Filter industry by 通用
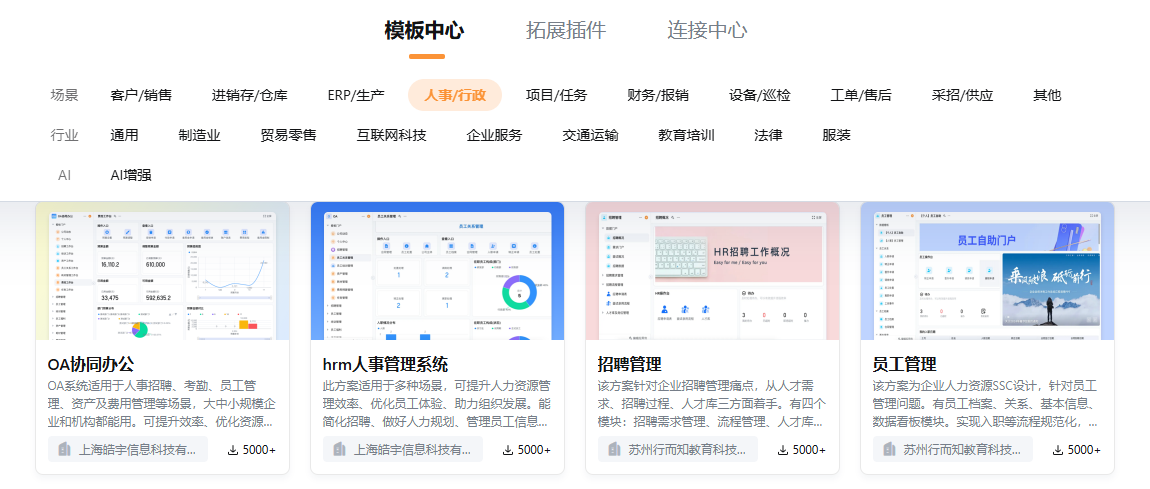Image resolution: width=1150 pixels, height=489 pixels. coord(124,135)
